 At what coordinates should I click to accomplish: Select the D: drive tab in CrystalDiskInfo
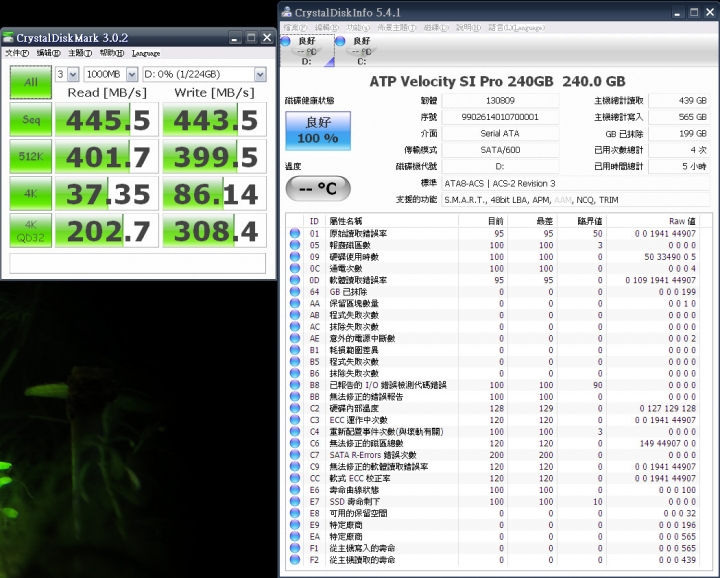tap(307, 51)
